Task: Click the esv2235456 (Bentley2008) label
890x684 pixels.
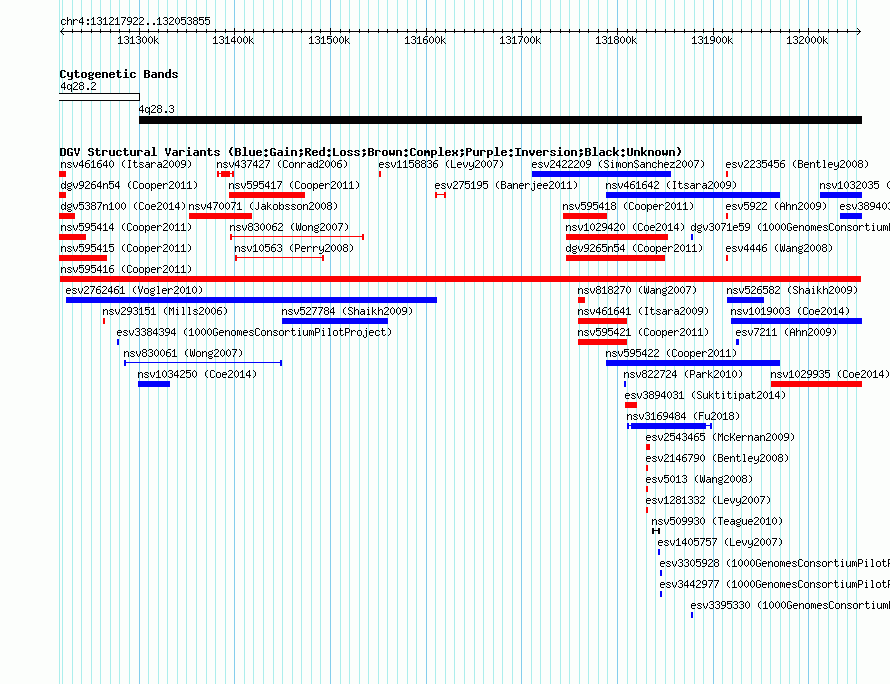Action: 797,164
